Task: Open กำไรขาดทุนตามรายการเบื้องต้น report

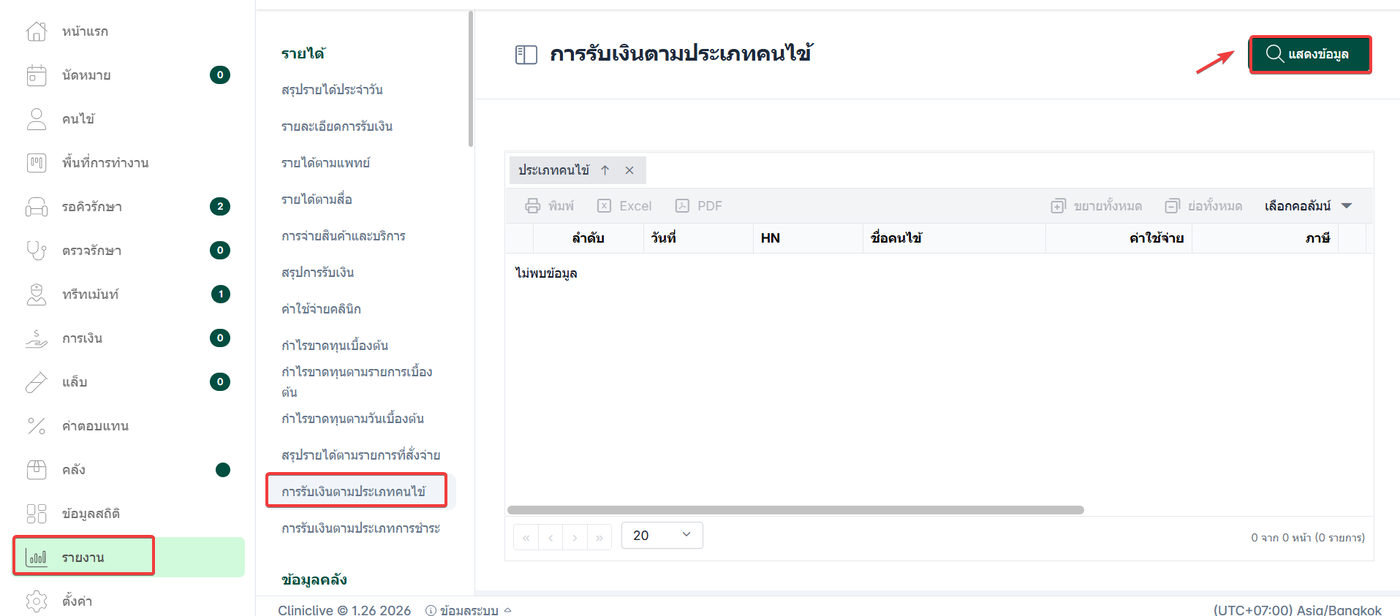Action: tap(357, 382)
